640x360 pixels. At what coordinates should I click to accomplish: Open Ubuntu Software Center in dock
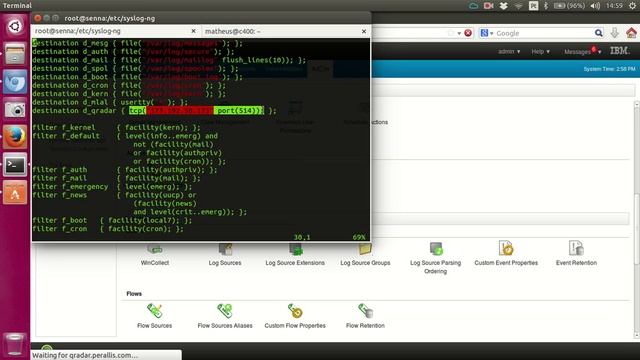click(15, 192)
